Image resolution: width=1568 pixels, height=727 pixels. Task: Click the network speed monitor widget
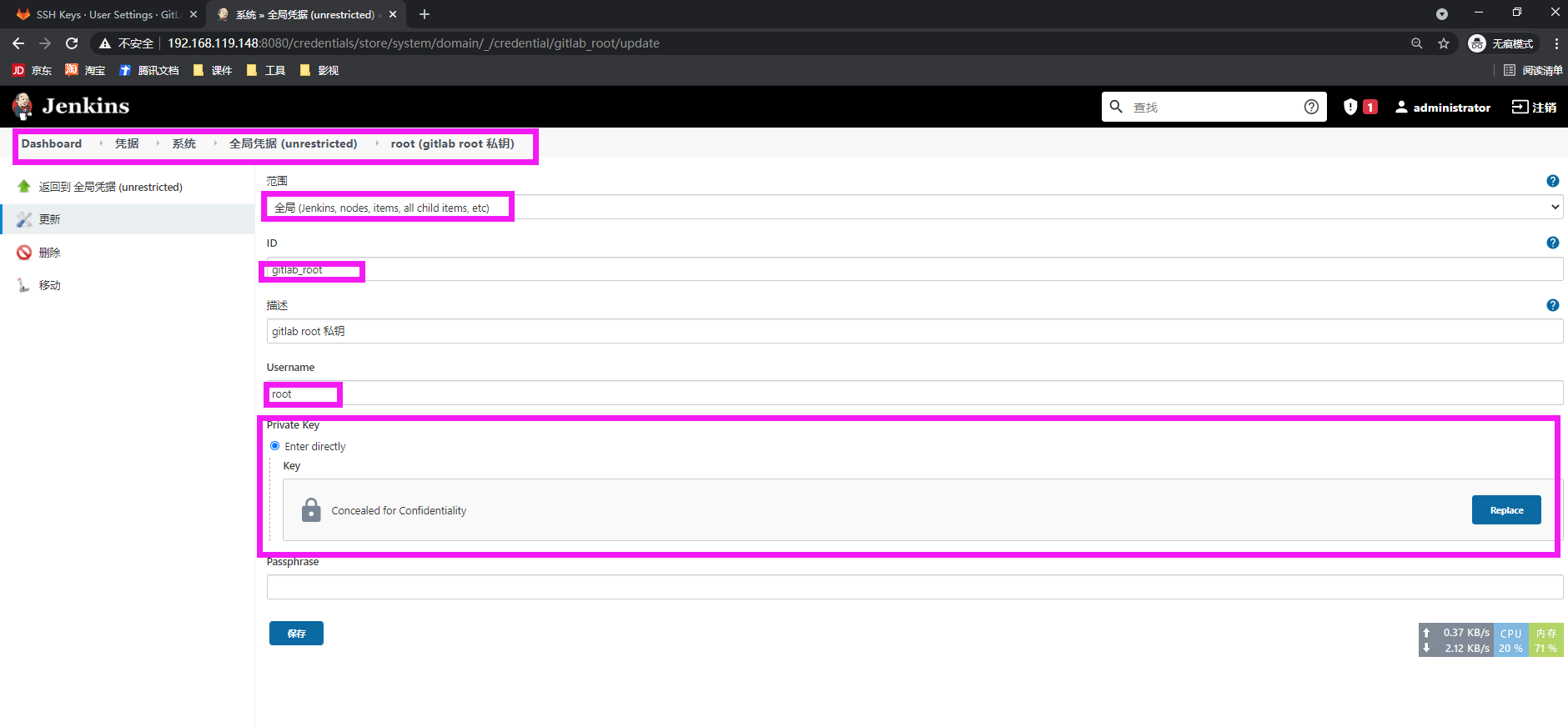point(1456,640)
